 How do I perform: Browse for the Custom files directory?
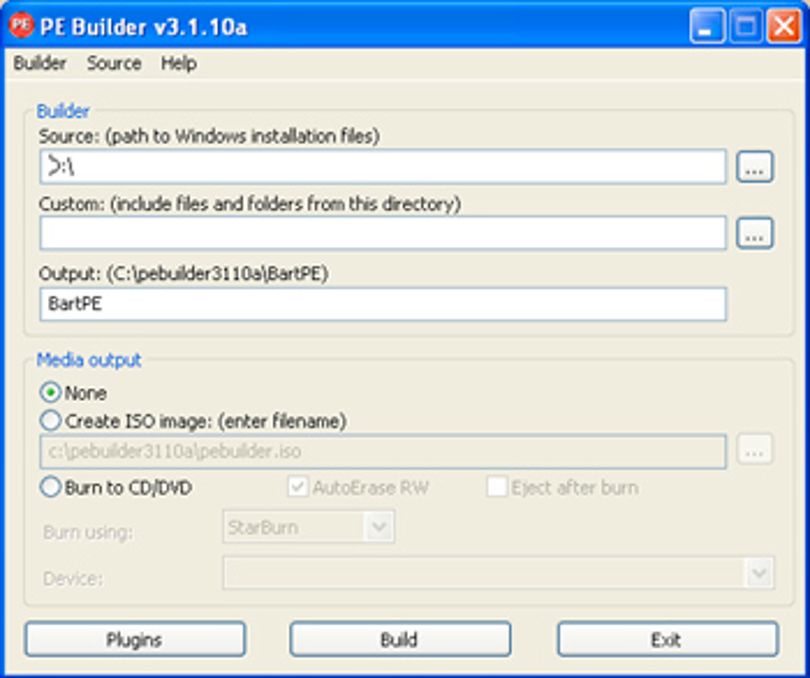(x=754, y=233)
